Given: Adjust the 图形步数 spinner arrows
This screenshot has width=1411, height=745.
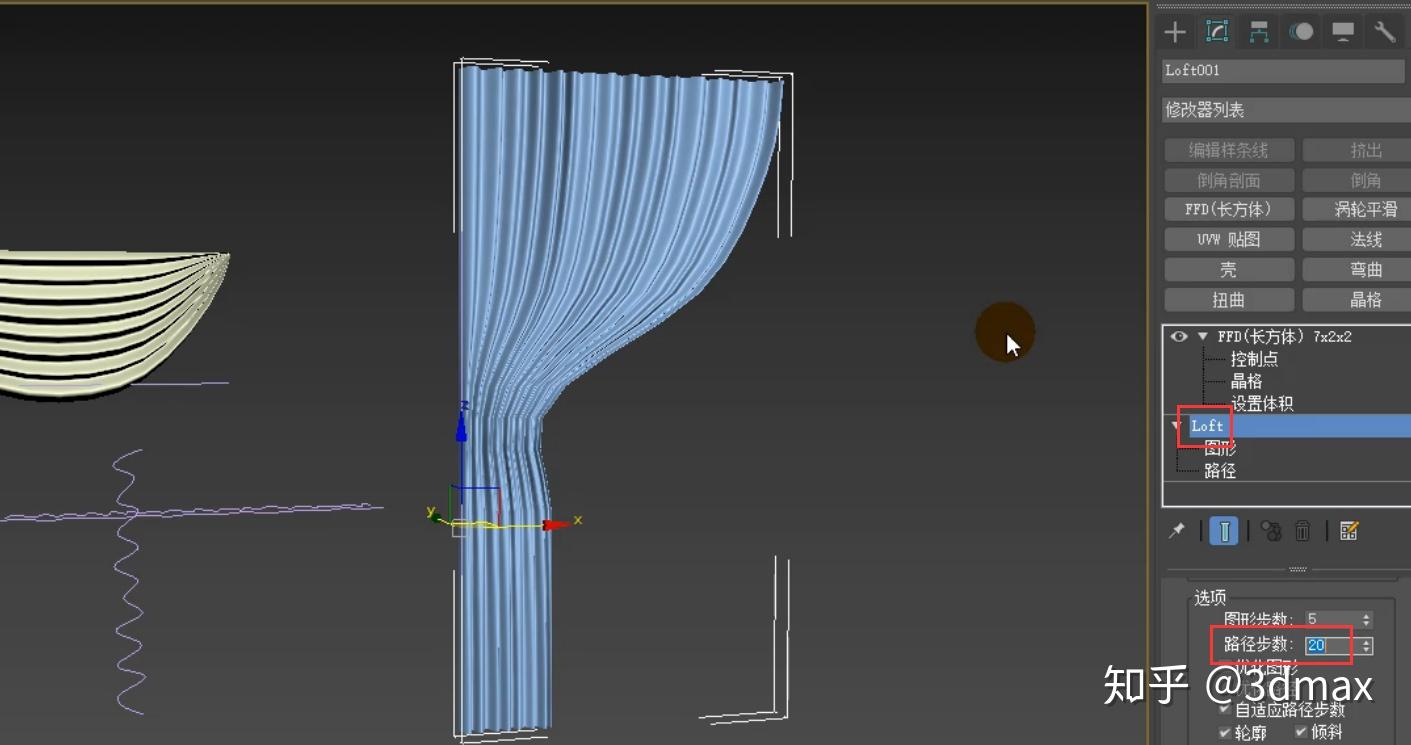Looking at the screenshot, I should [x=1367, y=620].
